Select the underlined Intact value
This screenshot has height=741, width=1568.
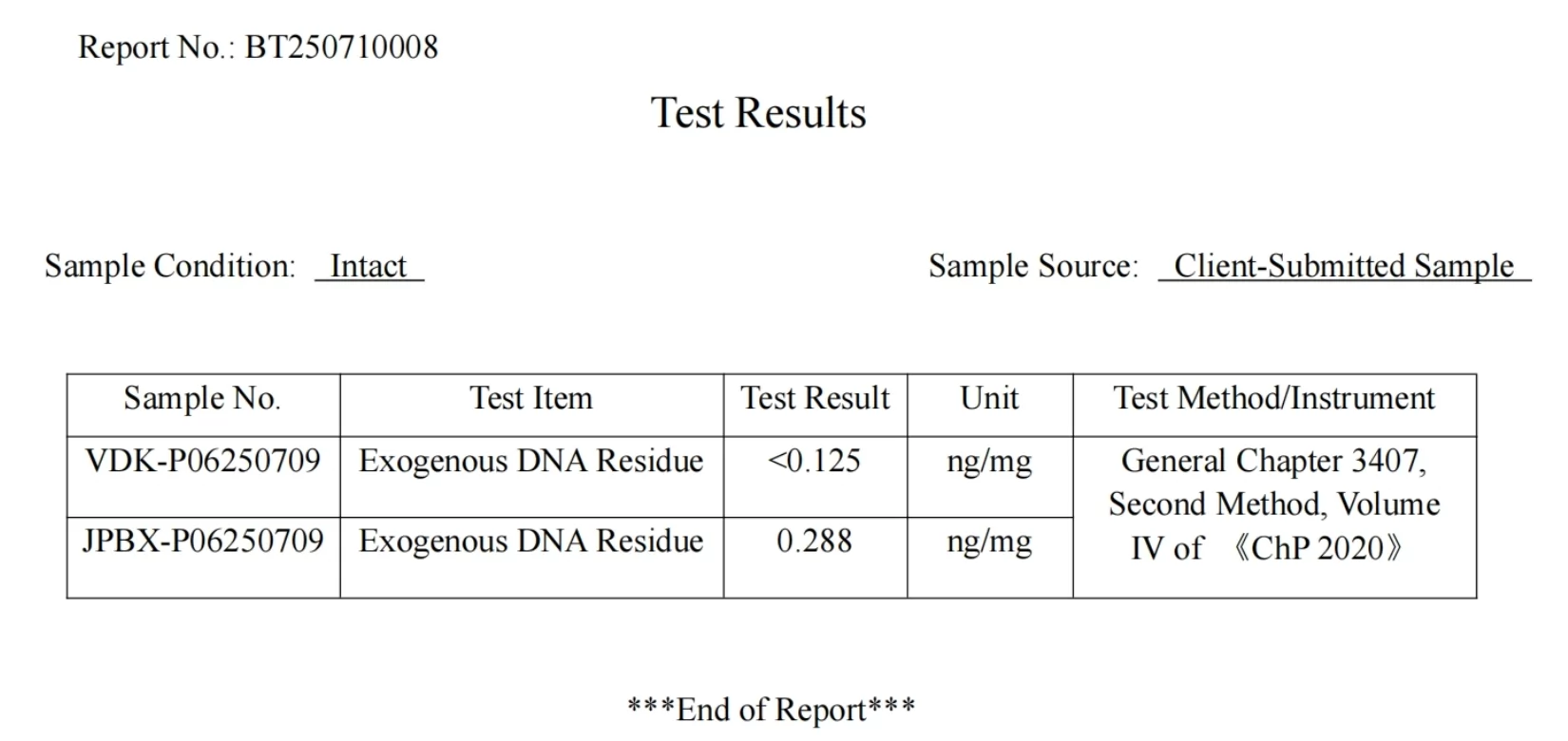[369, 266]
